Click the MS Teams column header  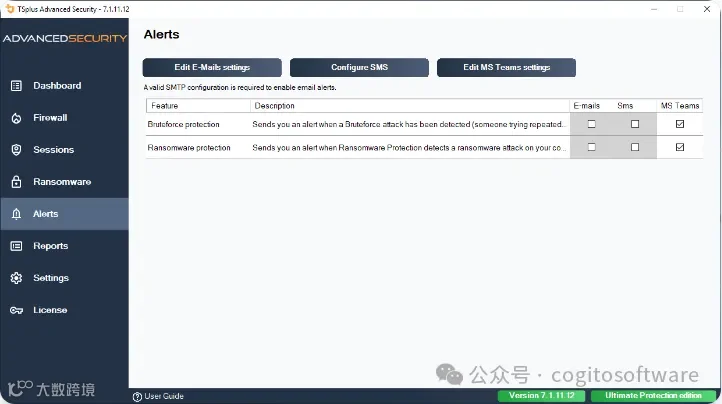point(680,106)
